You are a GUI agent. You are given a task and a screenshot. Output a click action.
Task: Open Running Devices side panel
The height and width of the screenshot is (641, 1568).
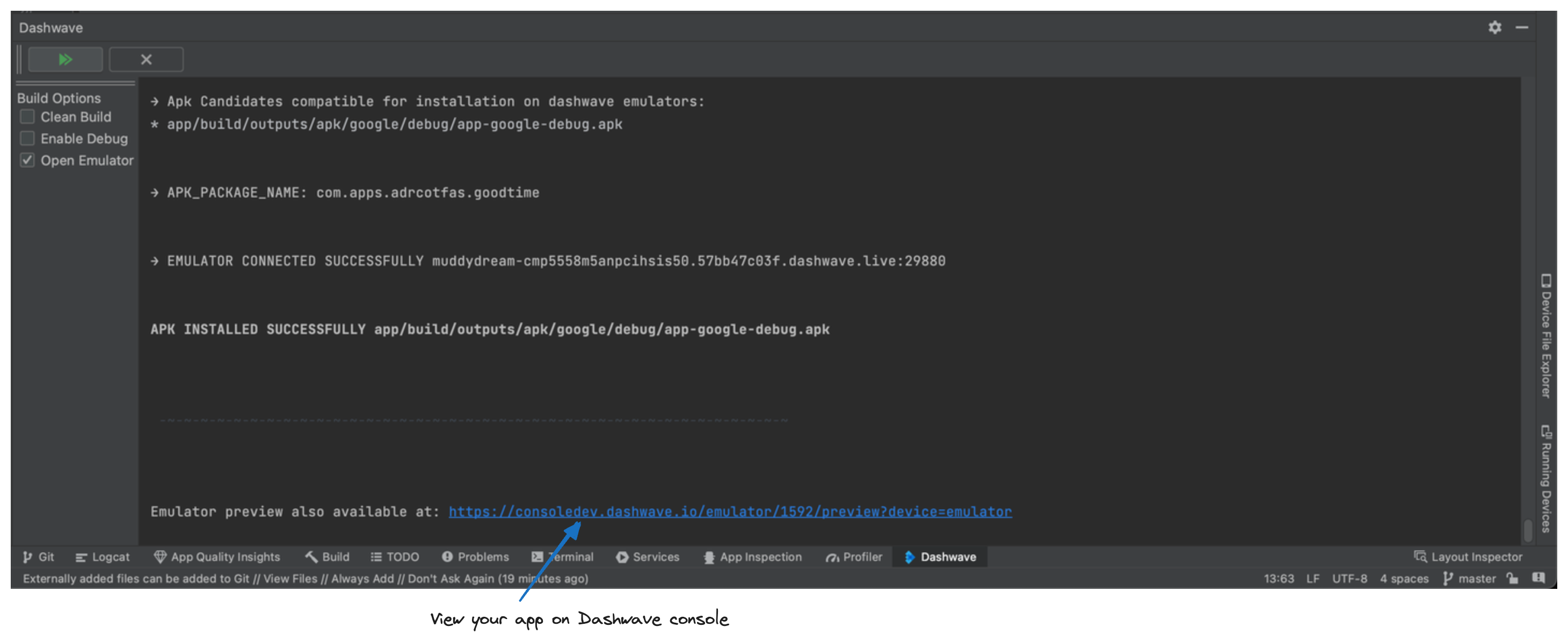1545,478
